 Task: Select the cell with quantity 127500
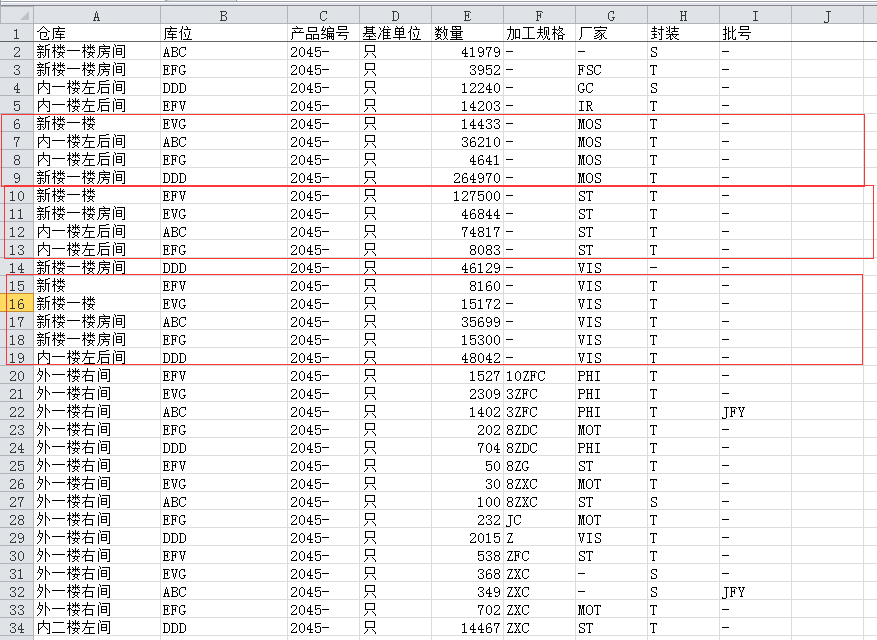pos(467,195)
